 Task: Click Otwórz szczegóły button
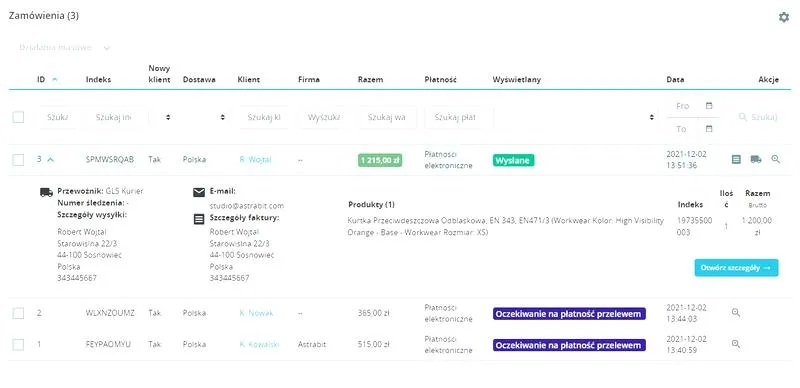tap(736, 268)
